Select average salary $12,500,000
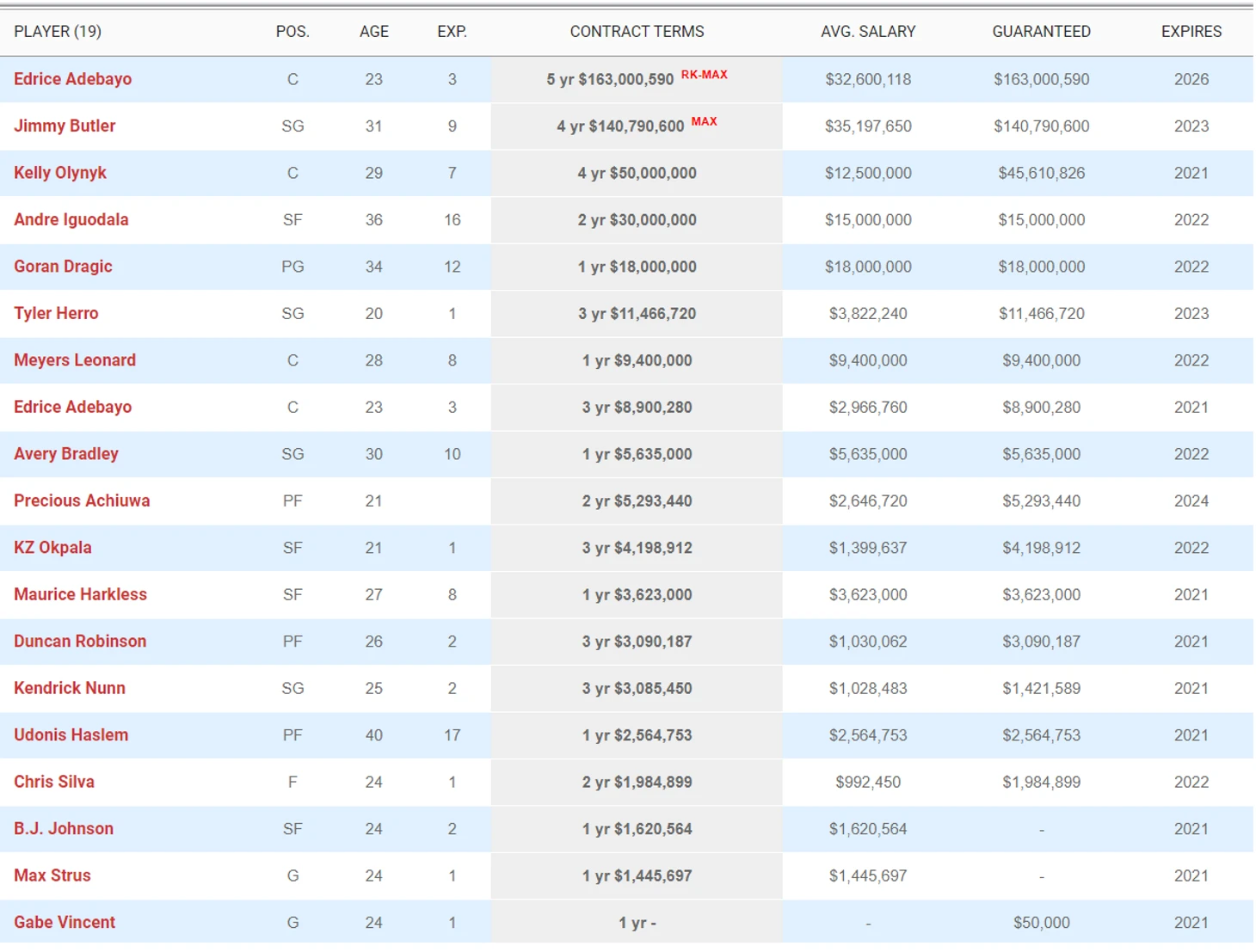The width and height of the screenshot is (1256, 952). click(x=868, y=173)
